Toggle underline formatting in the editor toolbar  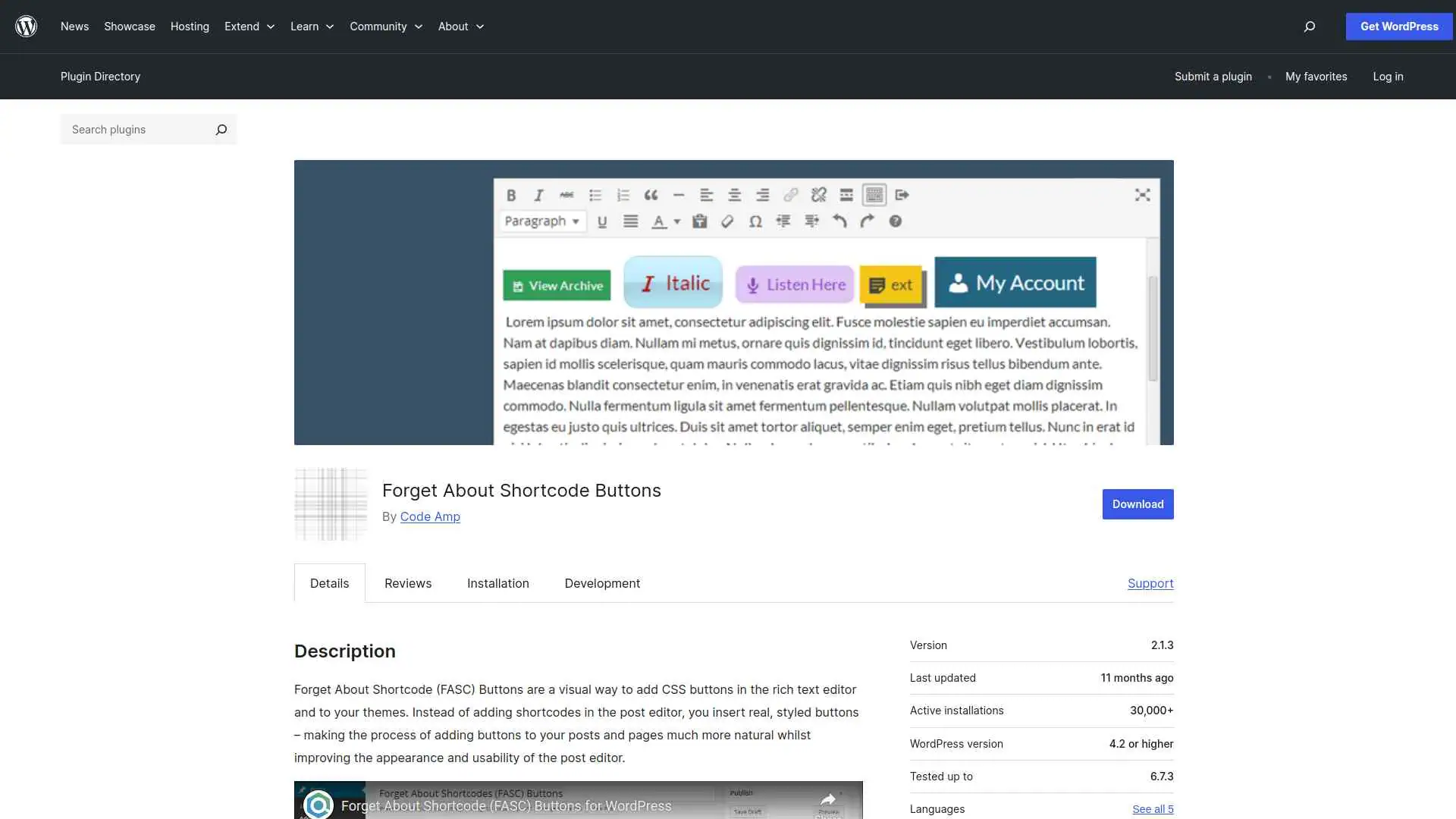click(602, 221)
